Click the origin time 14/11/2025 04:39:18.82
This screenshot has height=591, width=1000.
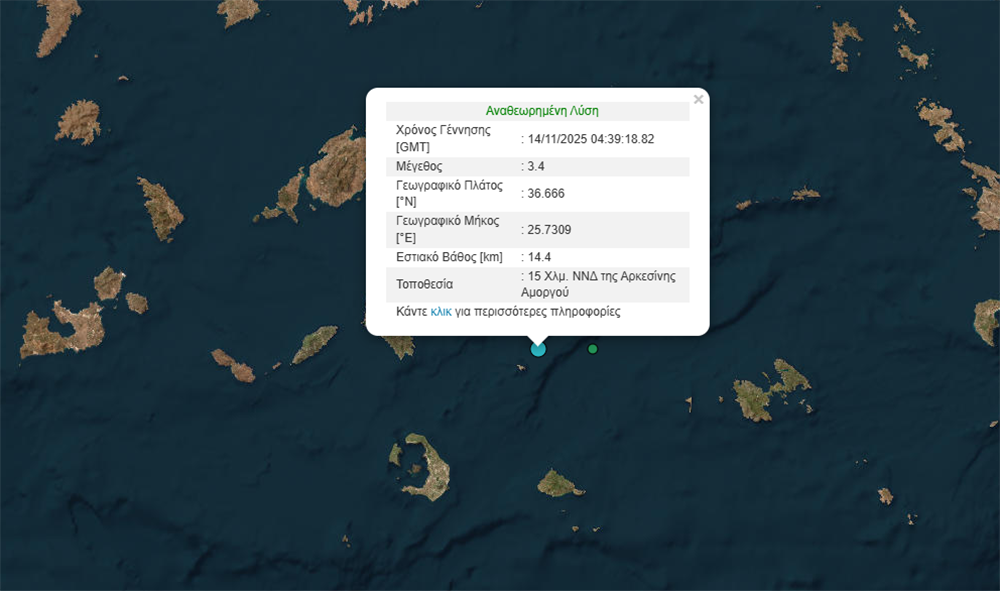tap(590, 139)
